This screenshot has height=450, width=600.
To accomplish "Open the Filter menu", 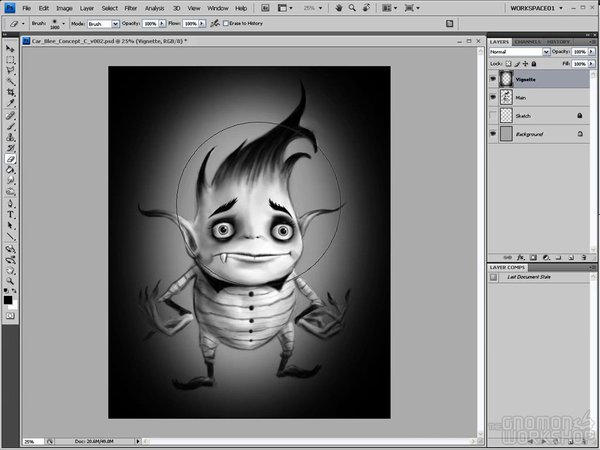I will point(131,8).
